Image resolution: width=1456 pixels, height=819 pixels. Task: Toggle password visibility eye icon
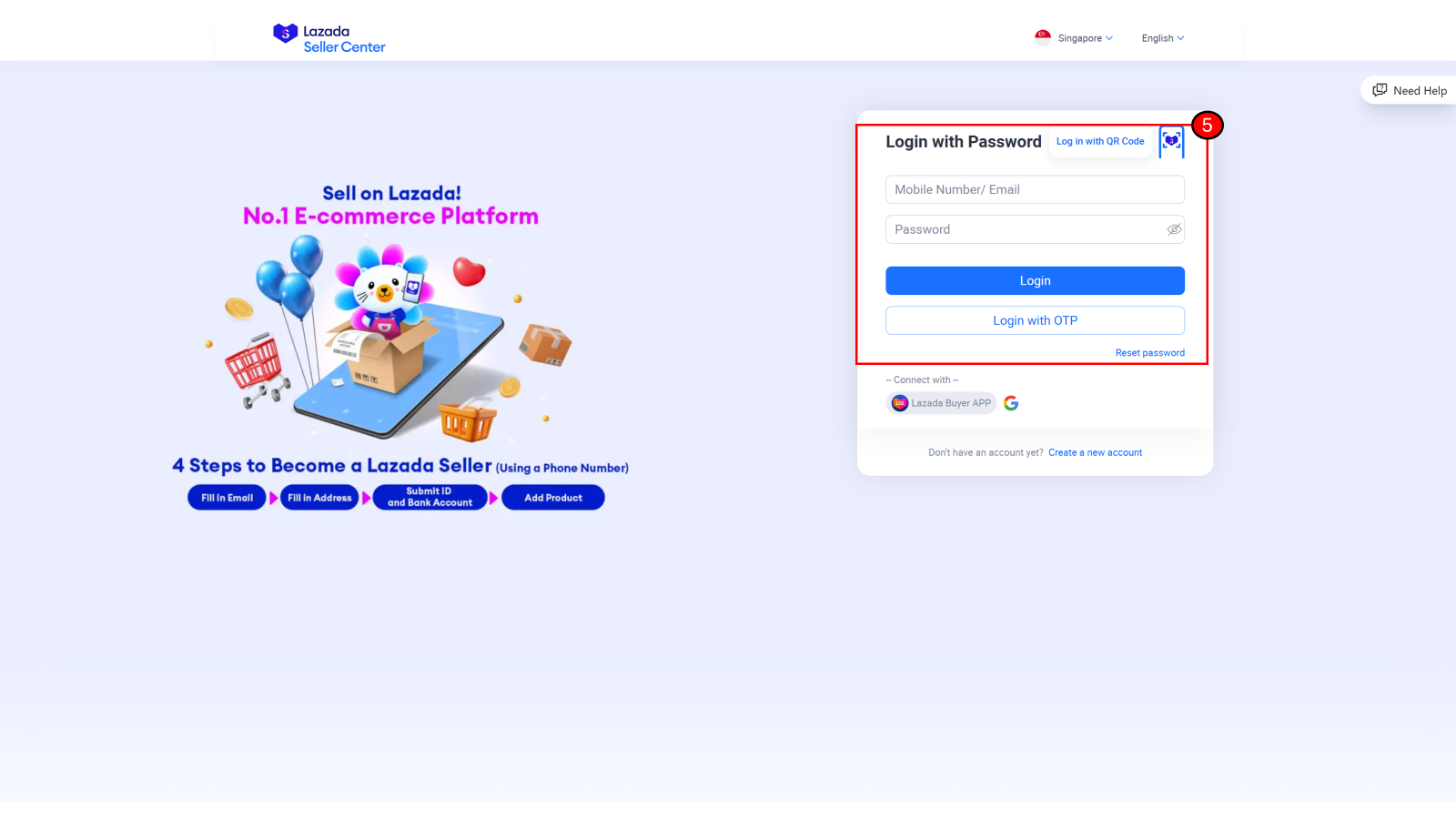pos(1174,229)
